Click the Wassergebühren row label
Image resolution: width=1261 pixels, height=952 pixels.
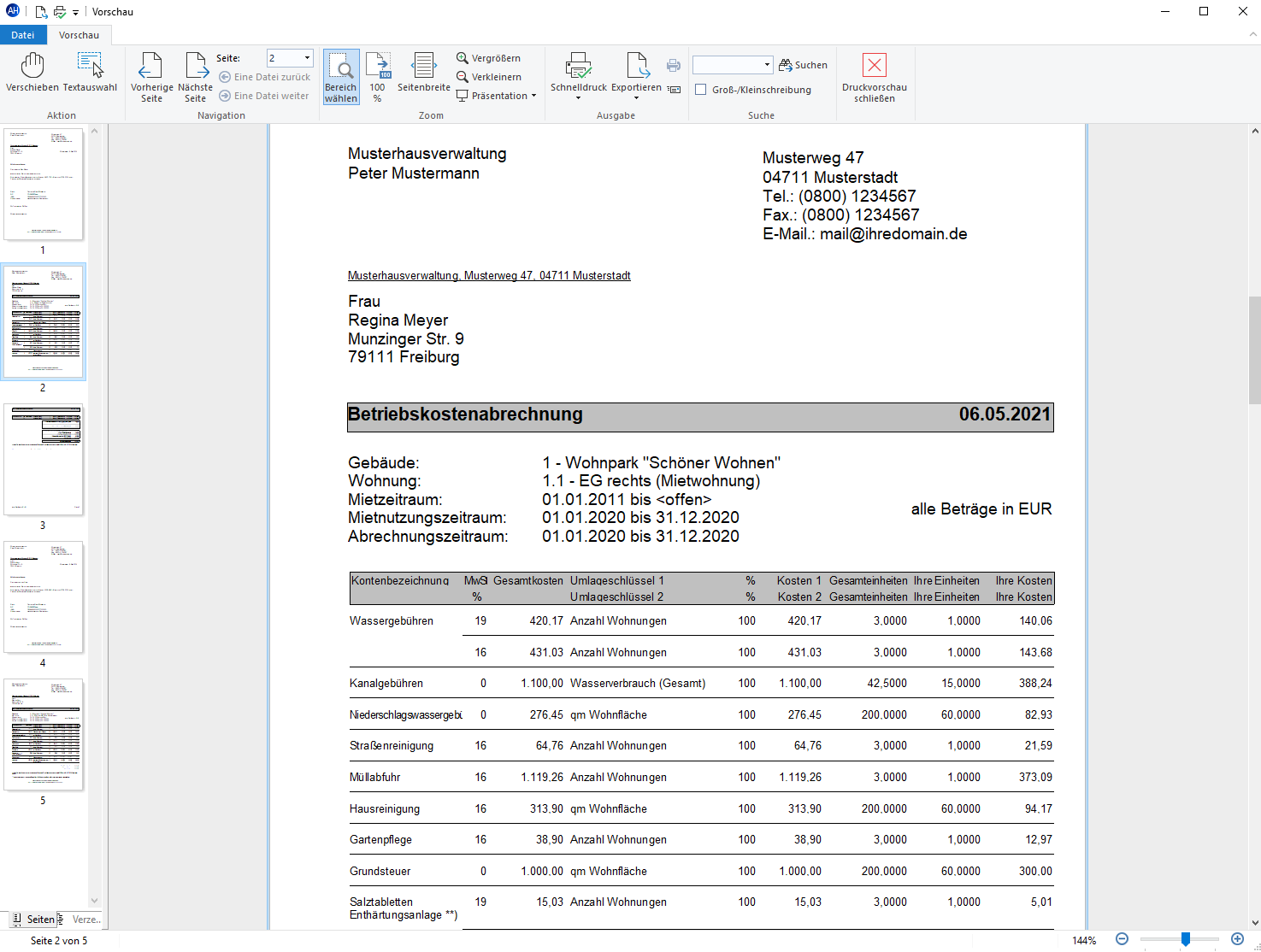[x=392, y=621]
